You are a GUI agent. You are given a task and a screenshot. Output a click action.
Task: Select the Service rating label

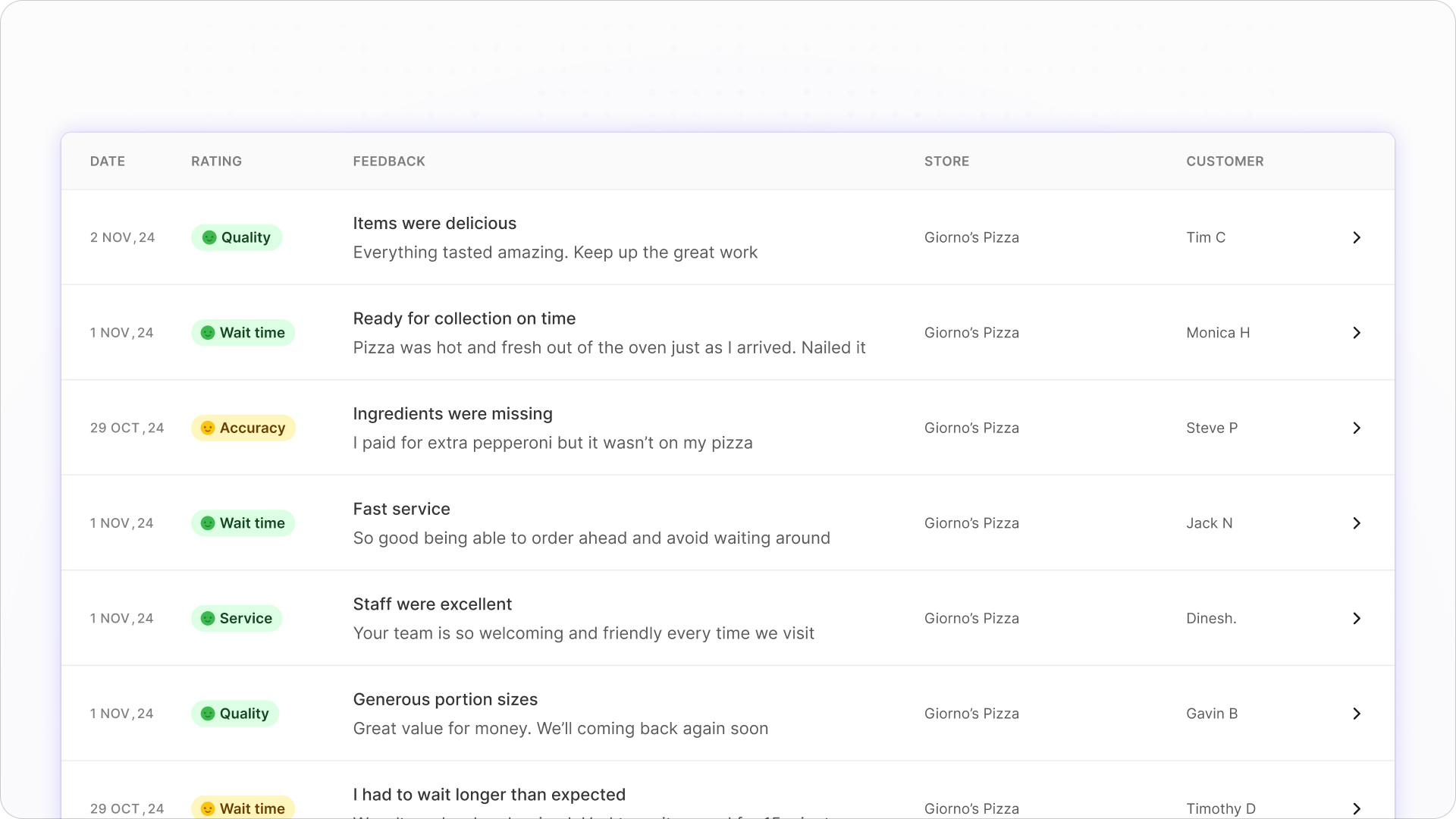point(246,618)
